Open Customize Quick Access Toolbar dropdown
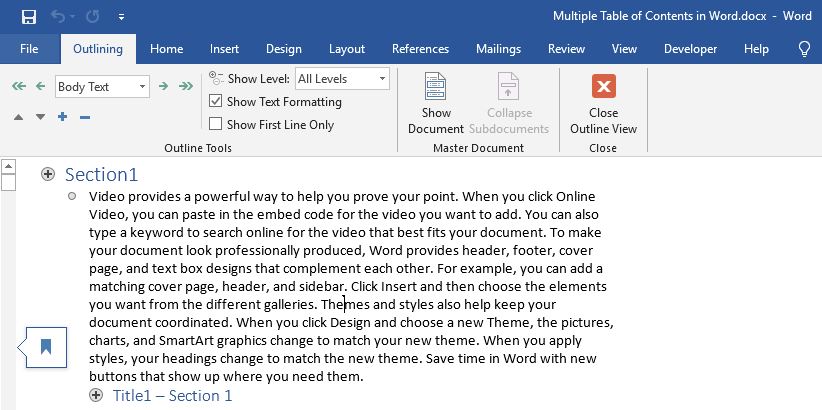822x410 pixels. pyautogui.click(x=121, y=17)
